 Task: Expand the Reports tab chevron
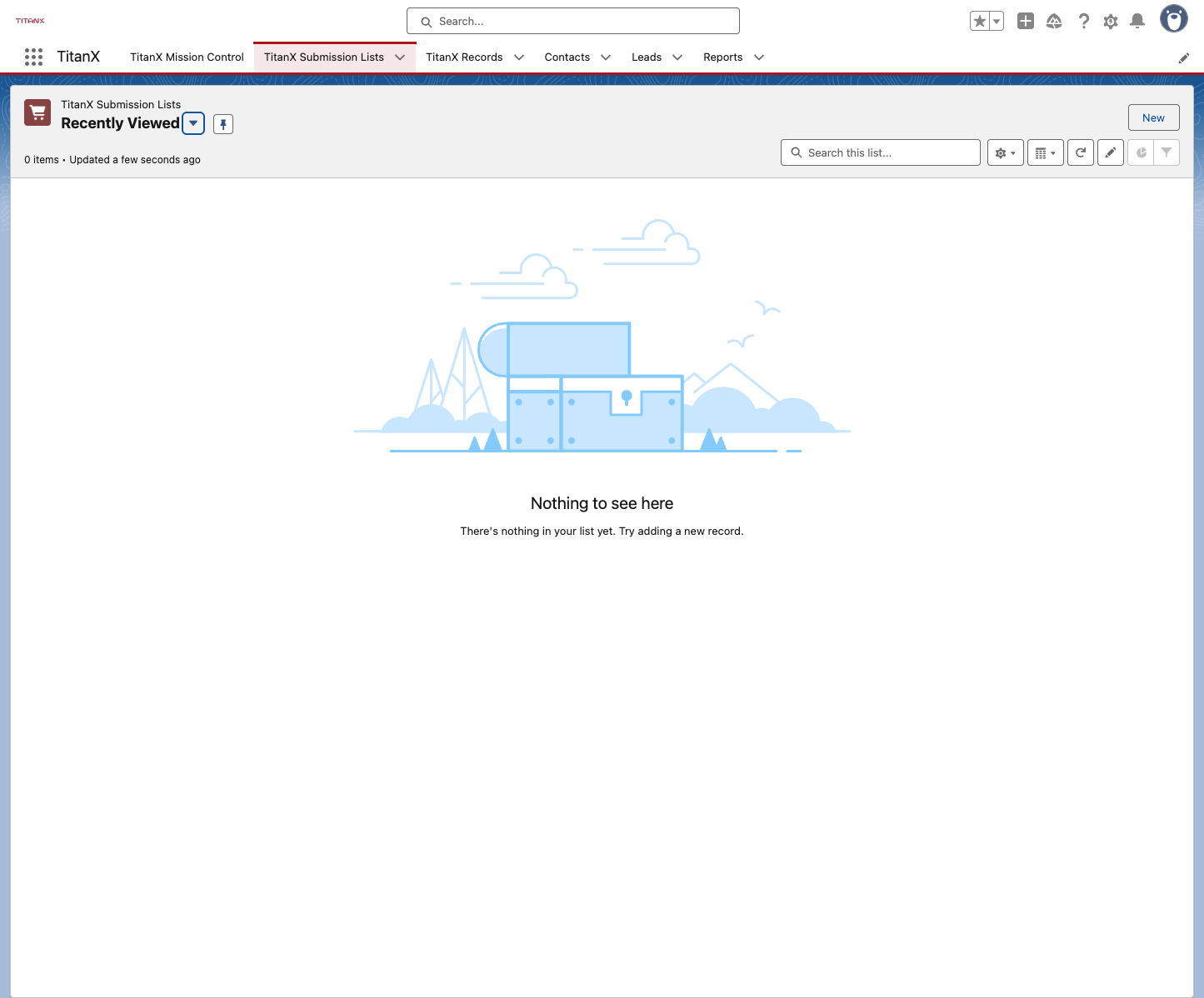point(759,57)
